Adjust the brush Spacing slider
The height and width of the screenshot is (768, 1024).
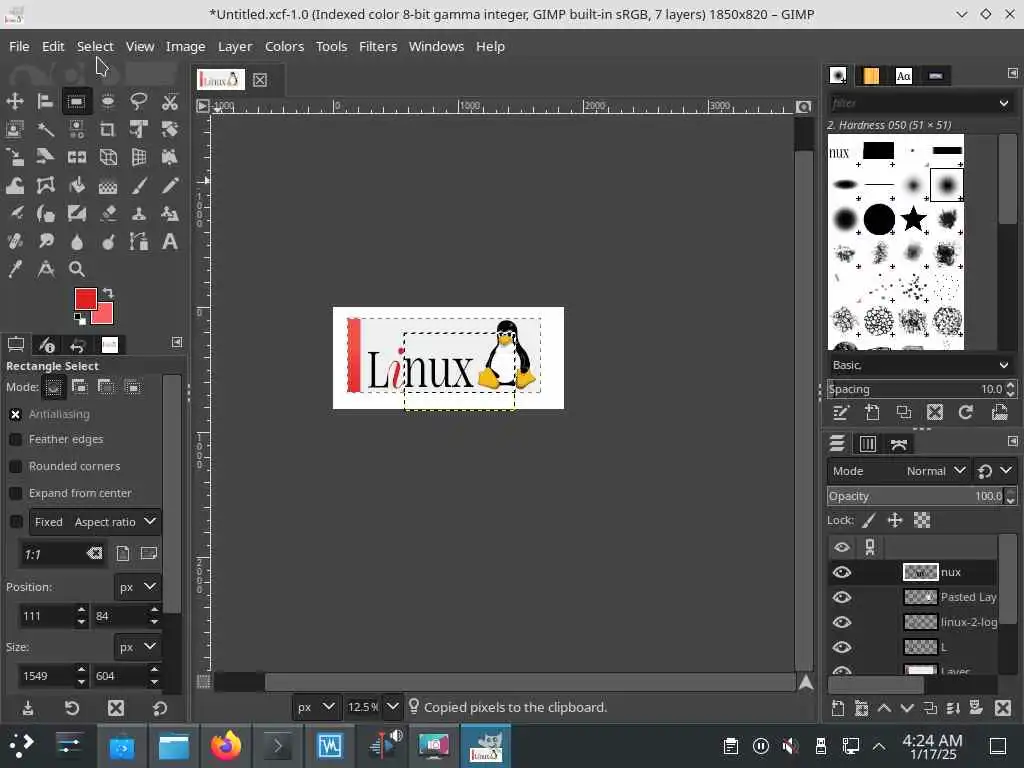tap(916, 389)
